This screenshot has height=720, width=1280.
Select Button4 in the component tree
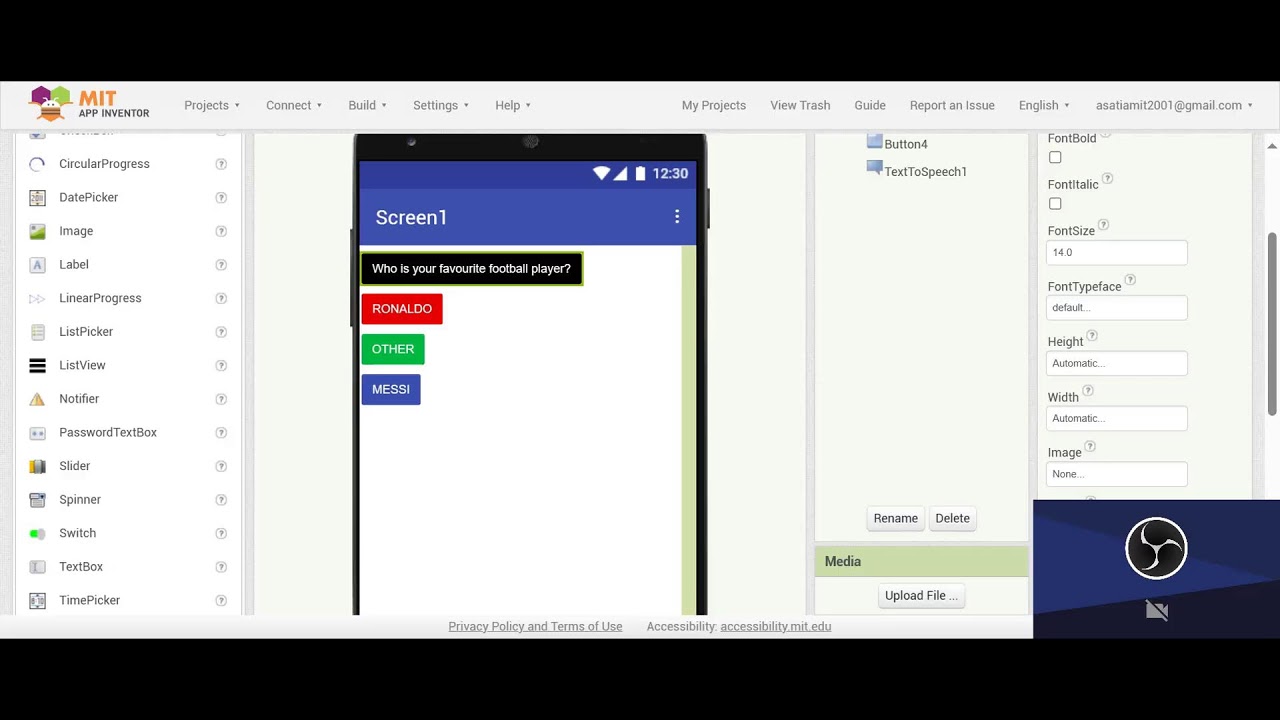(906, 144)
